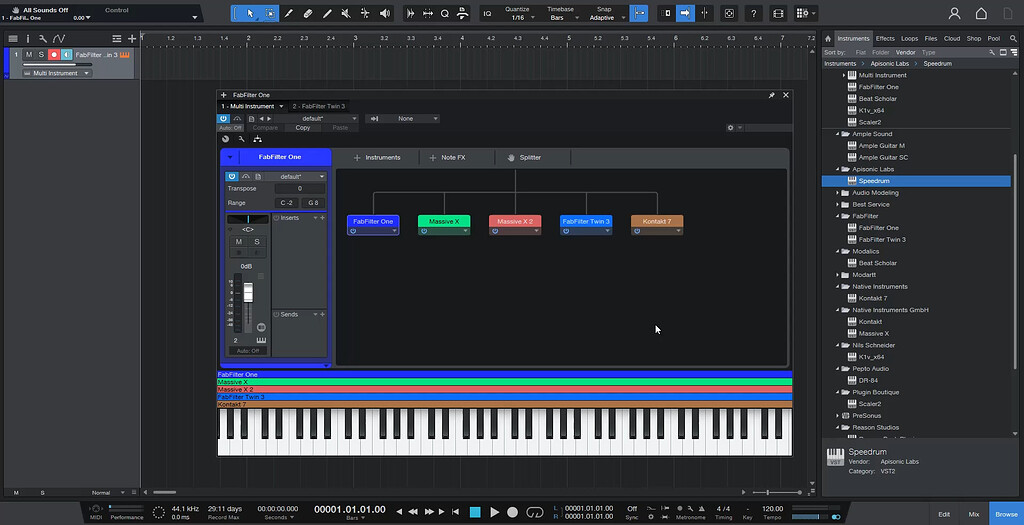Select the Eraser tool
The width and height of the screenshot is (1024, 525).
tap(308, 13)
